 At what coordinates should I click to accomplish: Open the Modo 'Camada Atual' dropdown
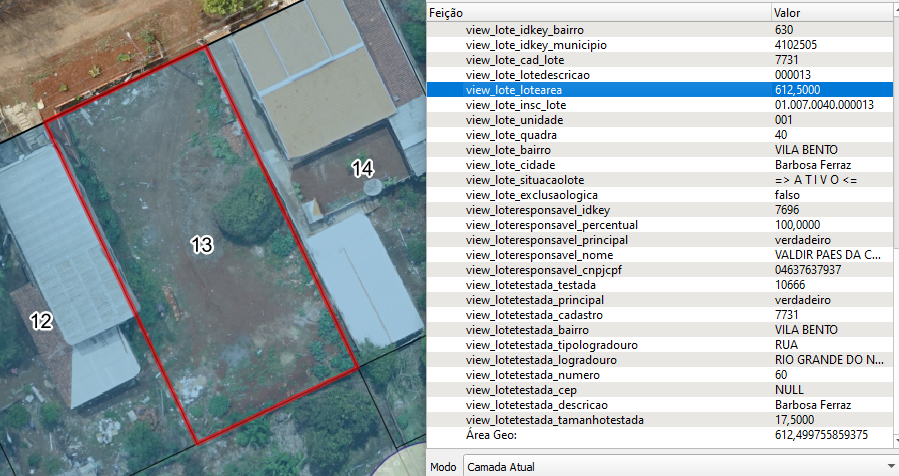pyautogui.click(x=681, y=466)
